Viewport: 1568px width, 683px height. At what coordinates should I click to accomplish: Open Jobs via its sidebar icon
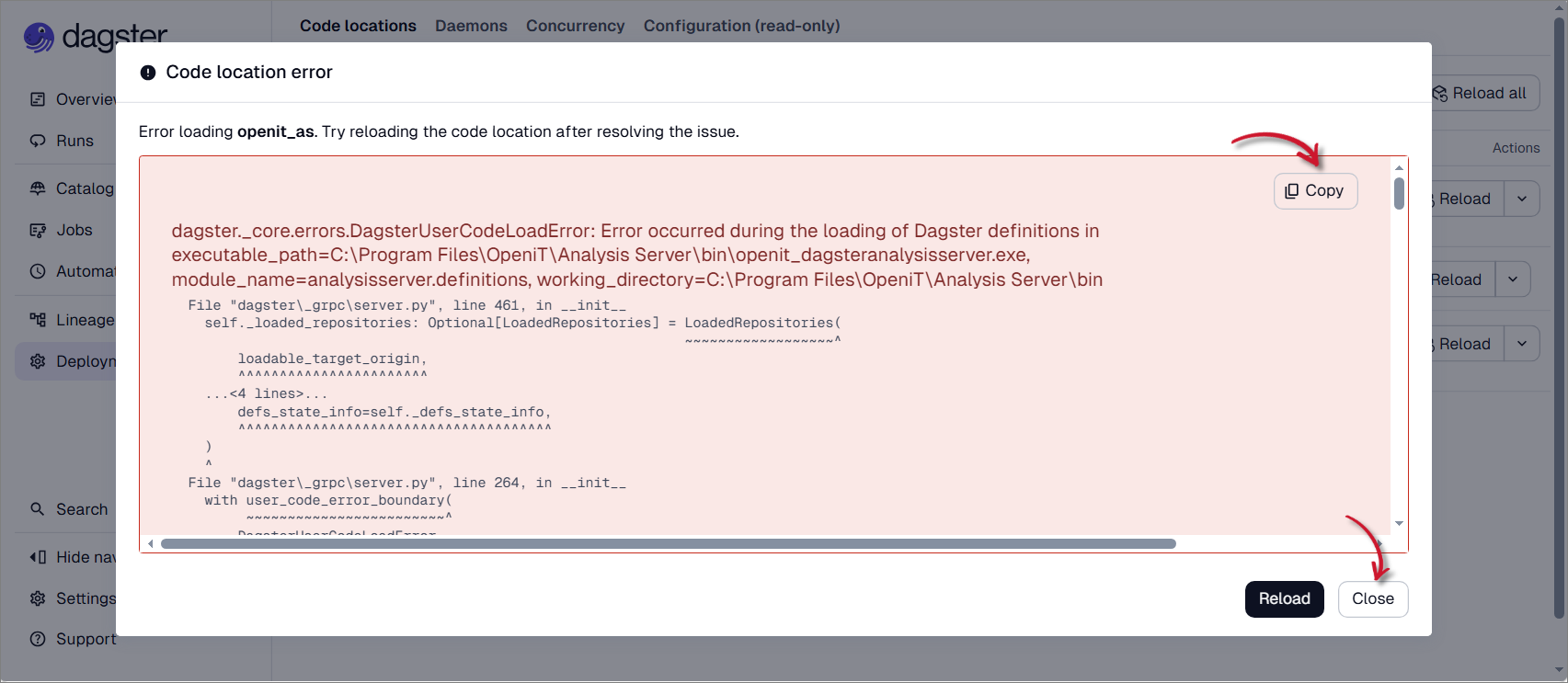pos(38,230)
